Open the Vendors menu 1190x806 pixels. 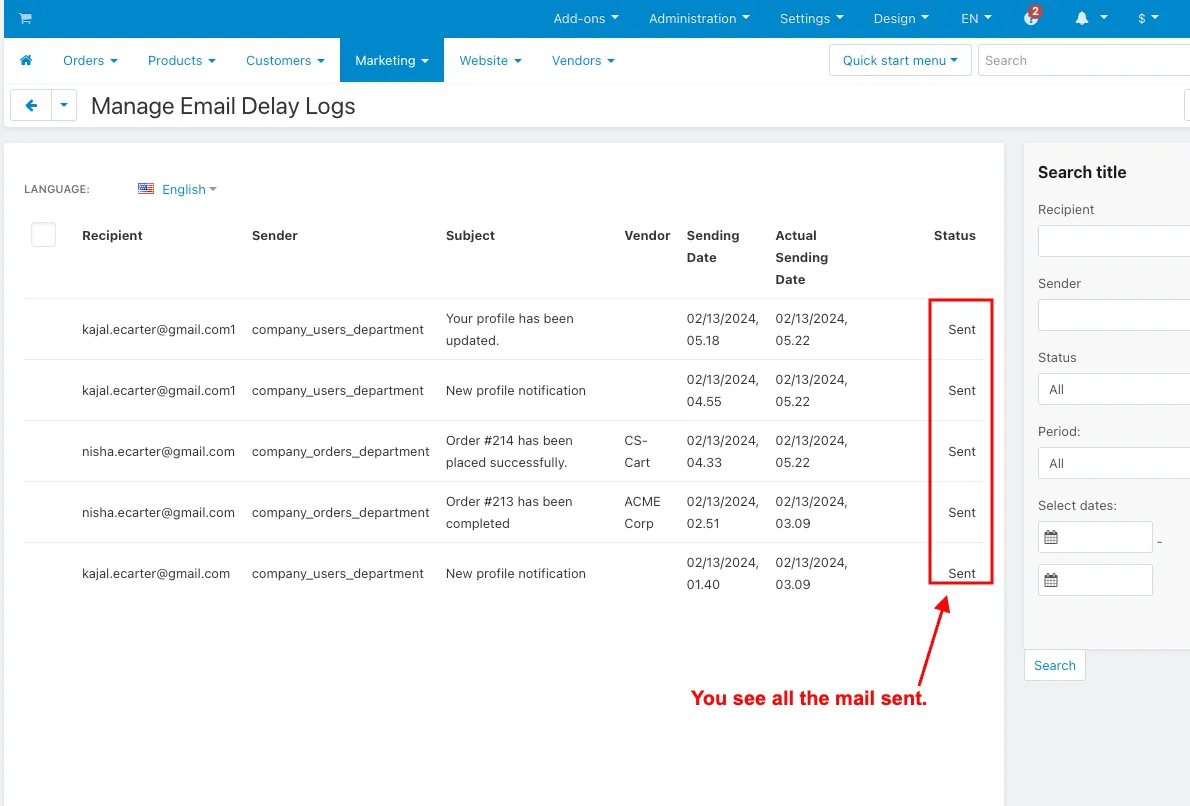[x=583, y=60]
